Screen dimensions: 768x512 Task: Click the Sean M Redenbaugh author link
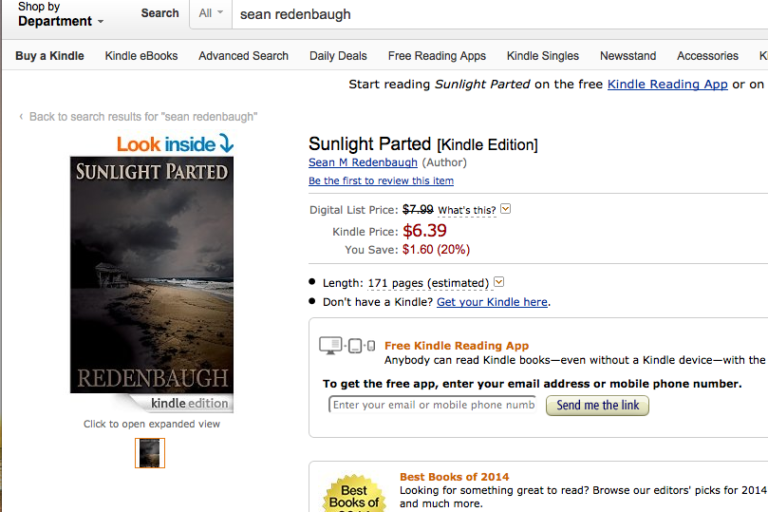363,162
